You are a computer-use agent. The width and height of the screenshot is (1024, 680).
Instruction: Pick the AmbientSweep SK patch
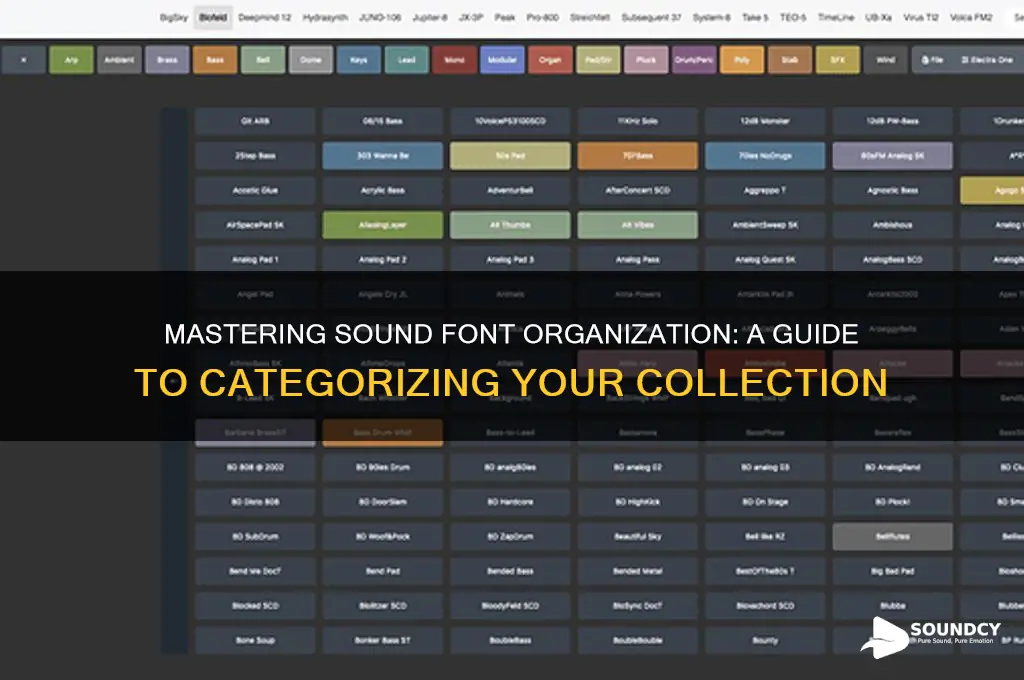(765, 225)
